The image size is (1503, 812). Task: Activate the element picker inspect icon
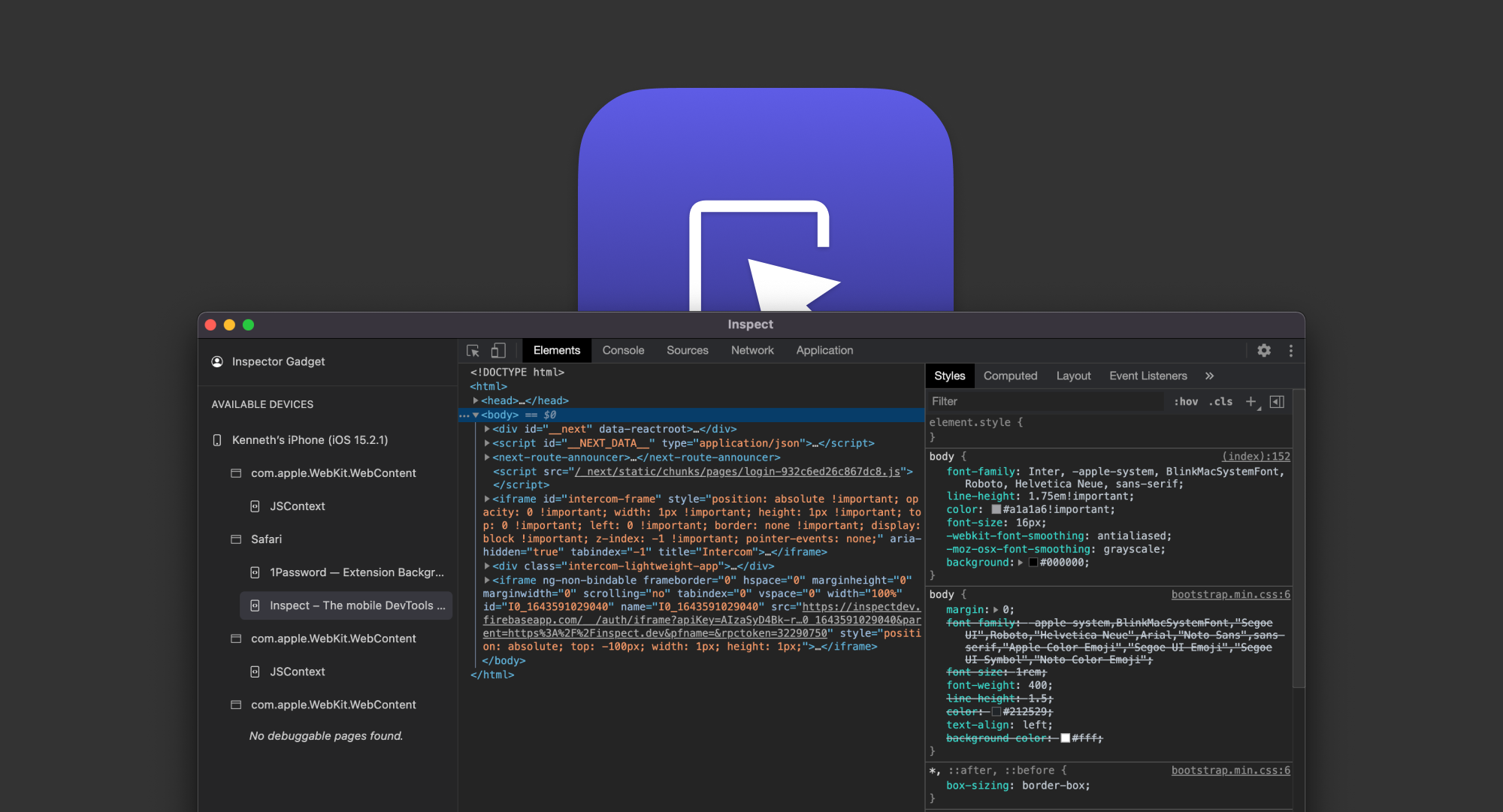(473, 351)
